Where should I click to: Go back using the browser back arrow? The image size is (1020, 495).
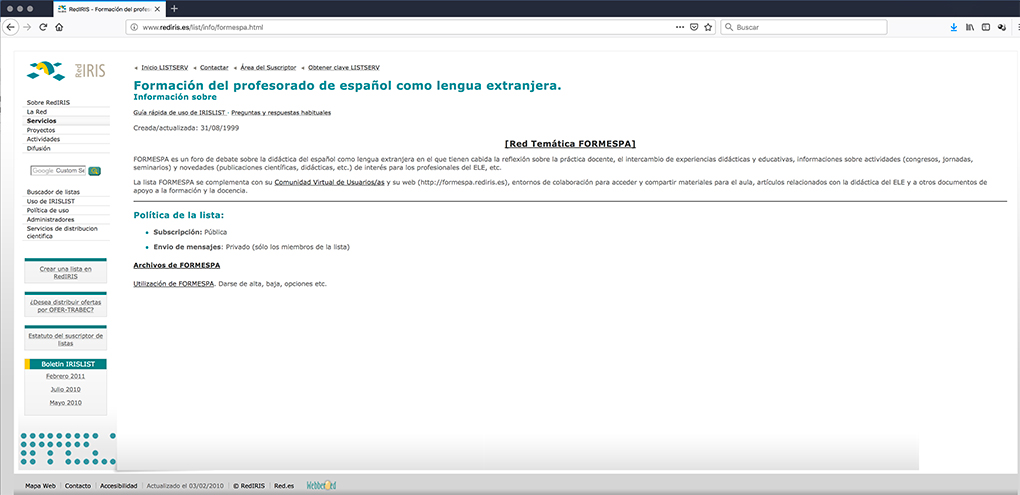click(x=10, y=27)
